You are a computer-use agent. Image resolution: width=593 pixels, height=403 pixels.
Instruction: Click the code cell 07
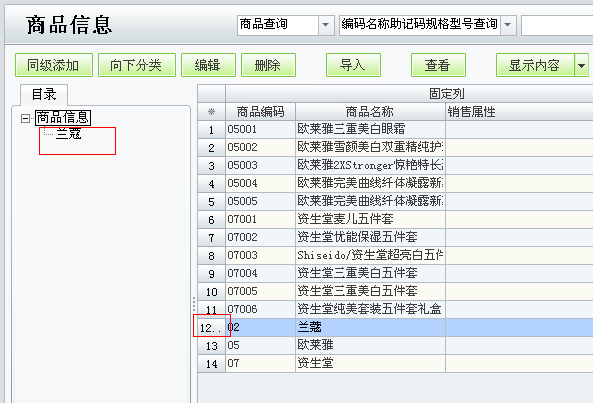click(x=260, y=363)
